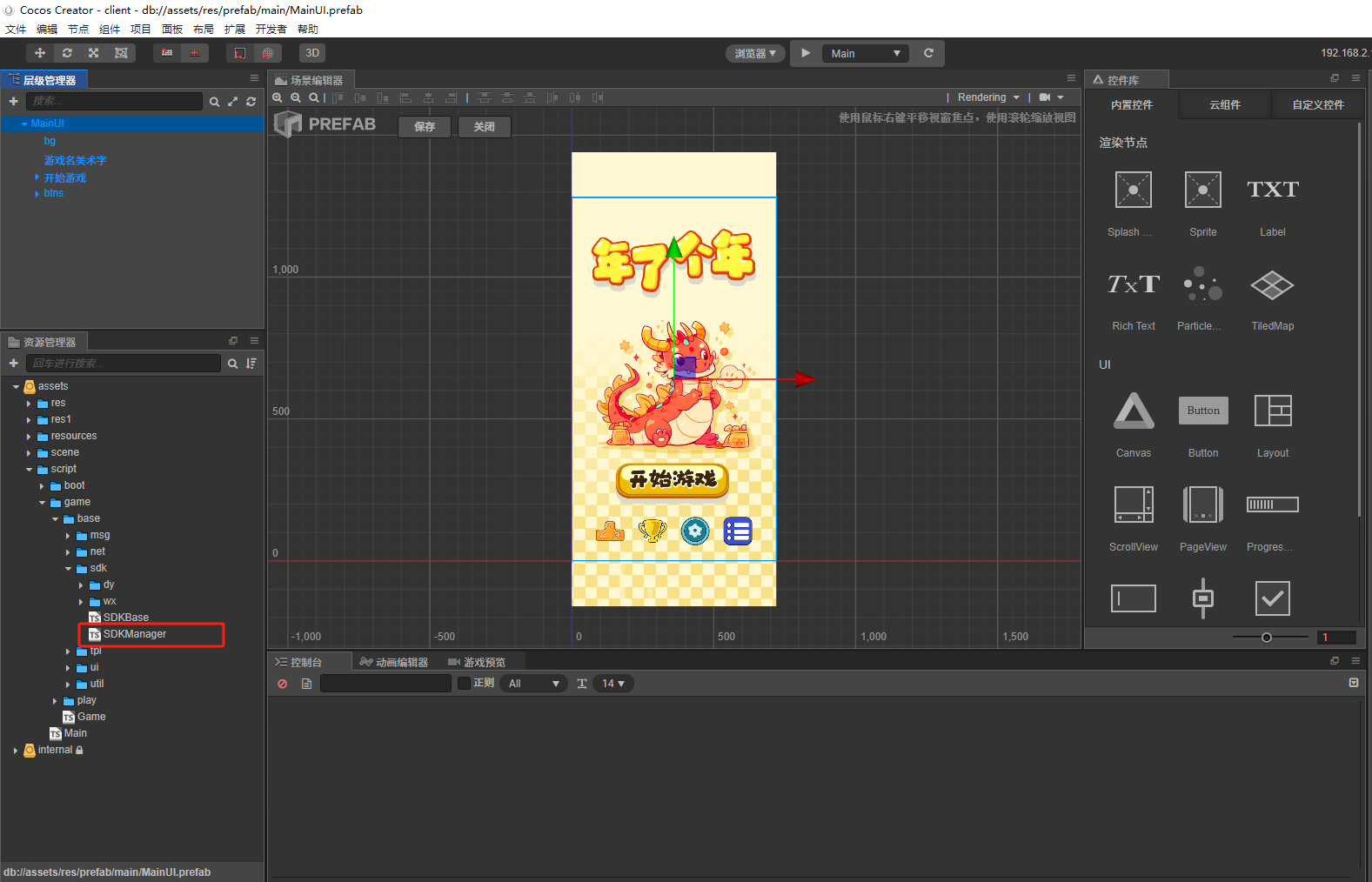This screenshot has width=1372, height=882.
Task: Refresh the hierarchy panel
Action: (x=251, y=102)
